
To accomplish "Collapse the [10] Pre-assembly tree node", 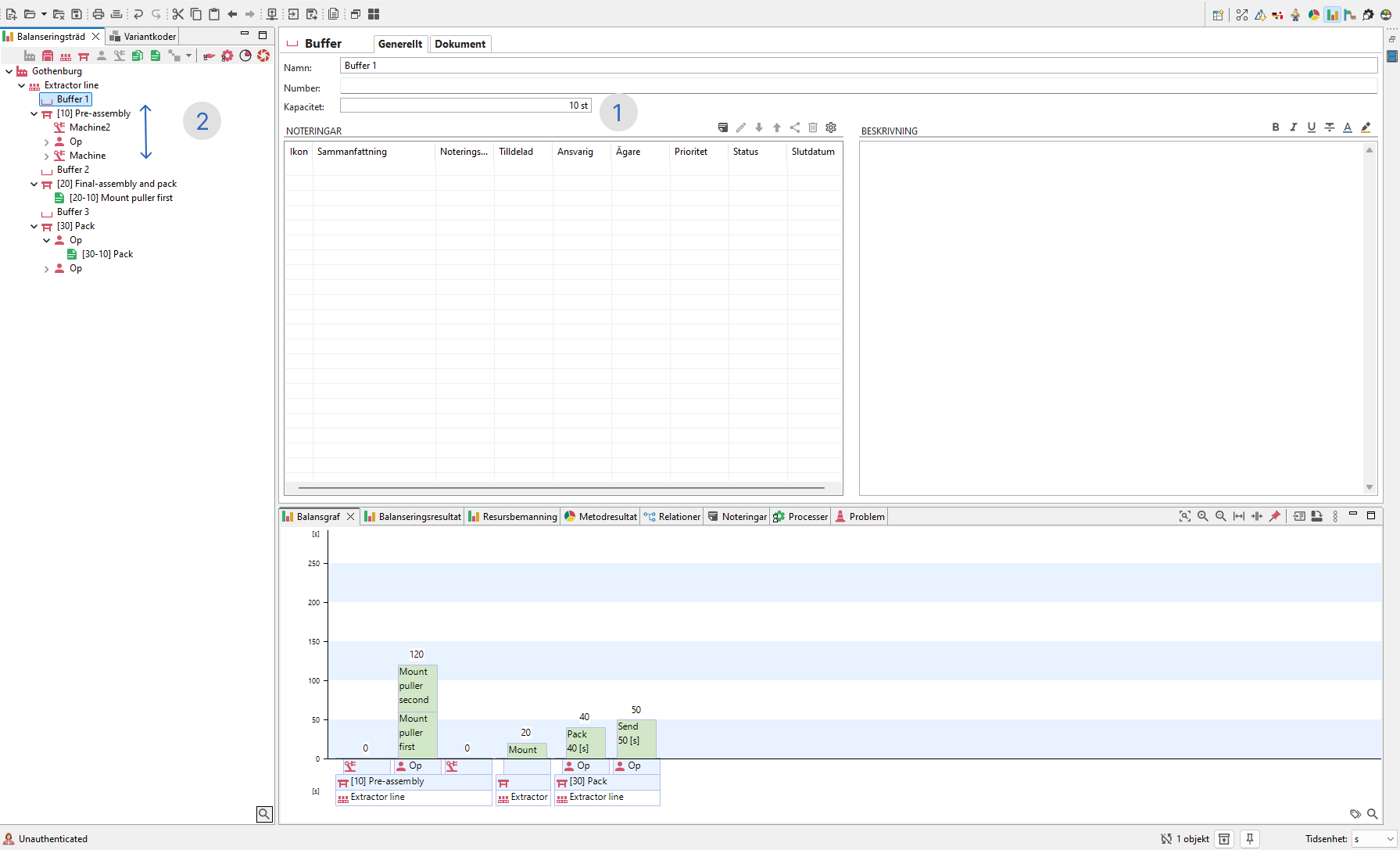I will 34,113.
